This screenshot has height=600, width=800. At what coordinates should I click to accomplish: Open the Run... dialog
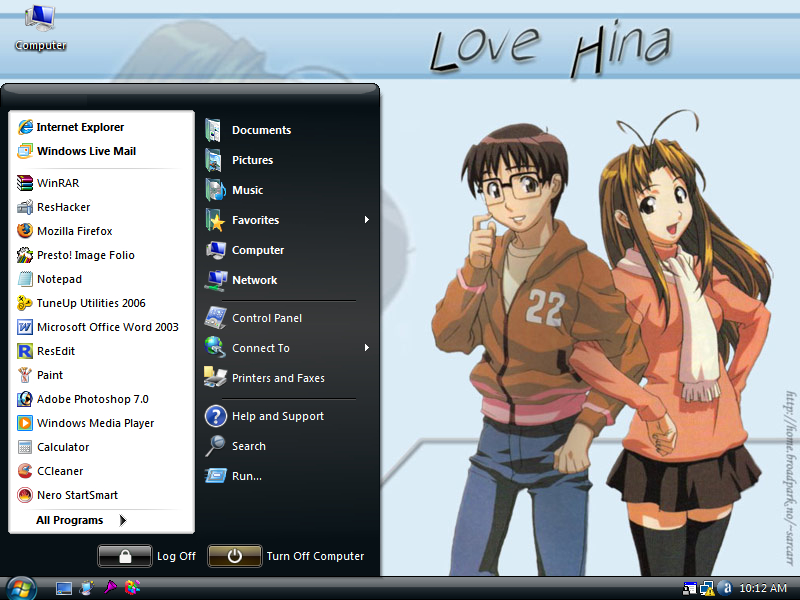pyautogui.click(x=234, y=476)
